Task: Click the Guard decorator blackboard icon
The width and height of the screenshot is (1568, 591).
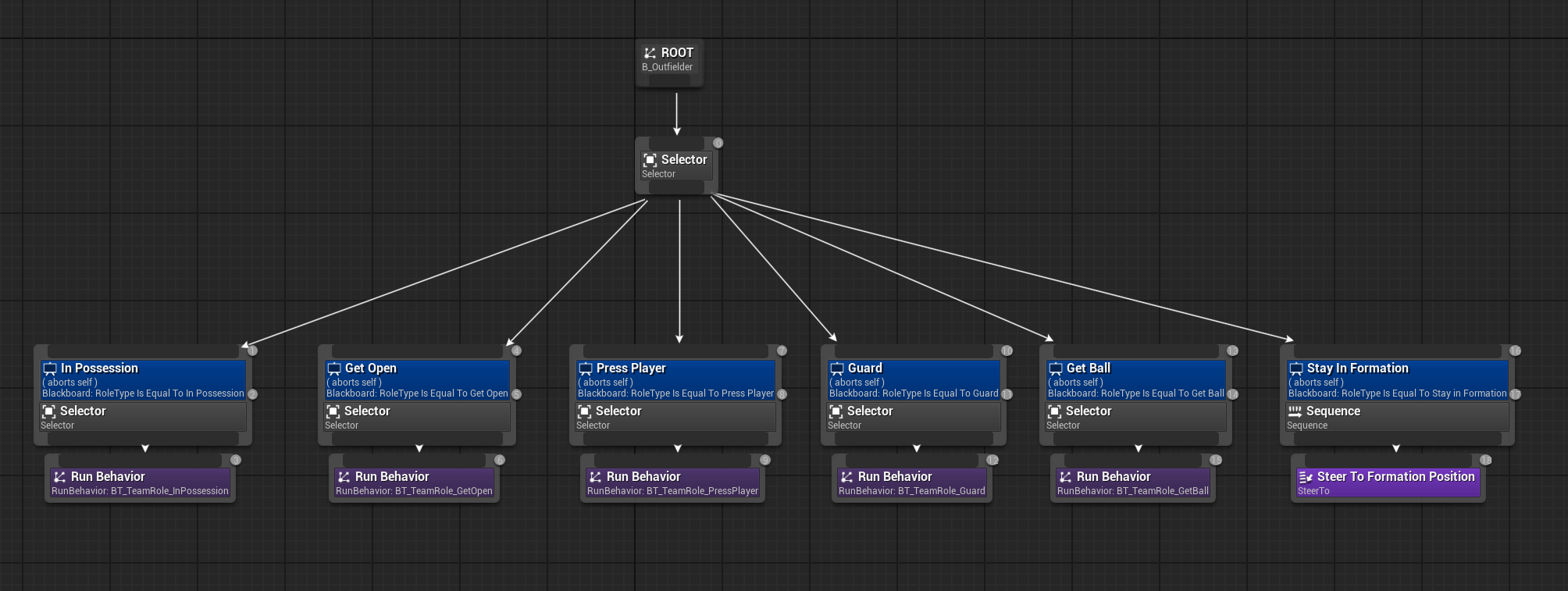Action: point(837,368)
